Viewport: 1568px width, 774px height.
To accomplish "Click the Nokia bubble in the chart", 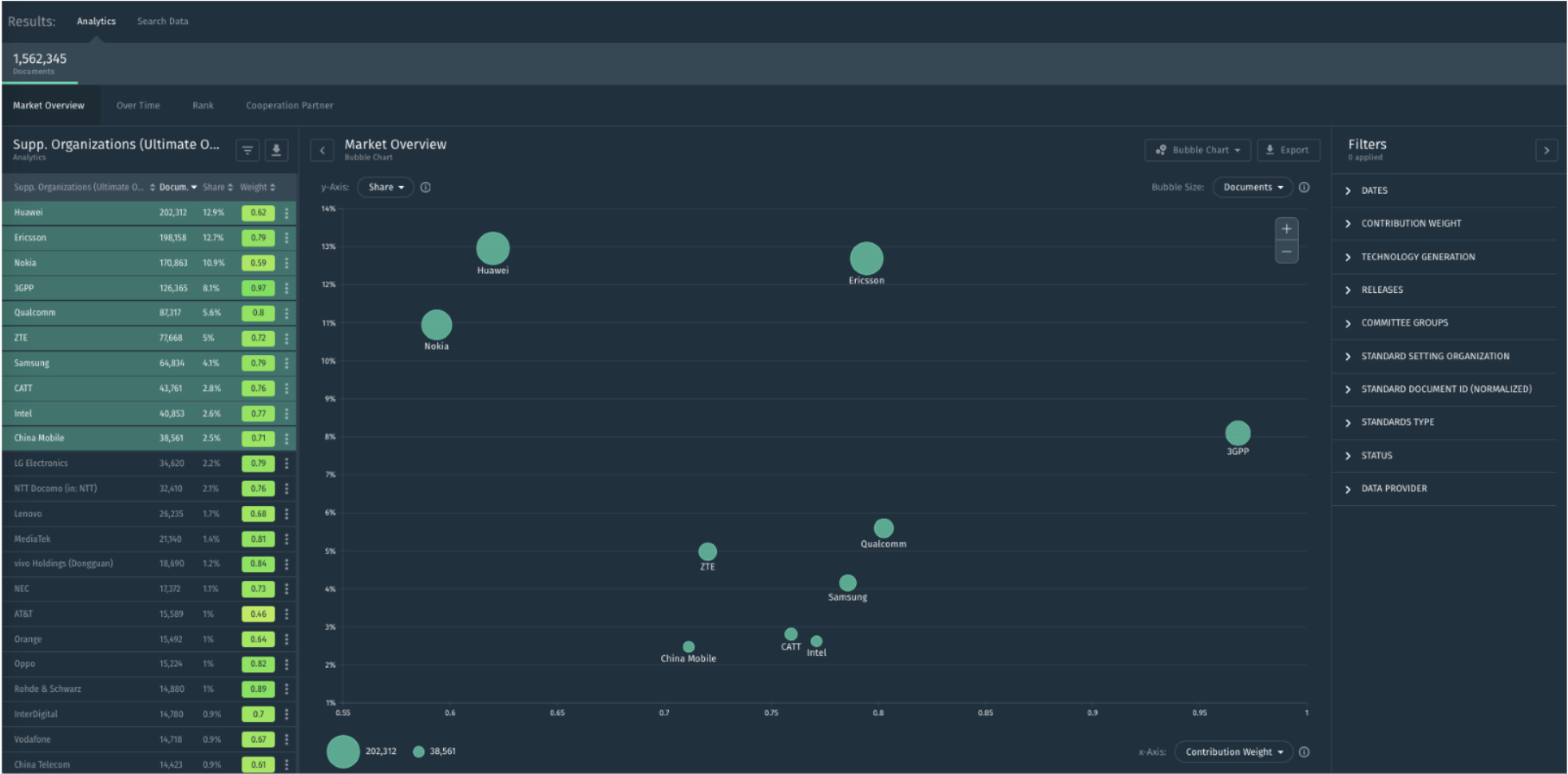I will pyautogui.click(x=436, y=325).
